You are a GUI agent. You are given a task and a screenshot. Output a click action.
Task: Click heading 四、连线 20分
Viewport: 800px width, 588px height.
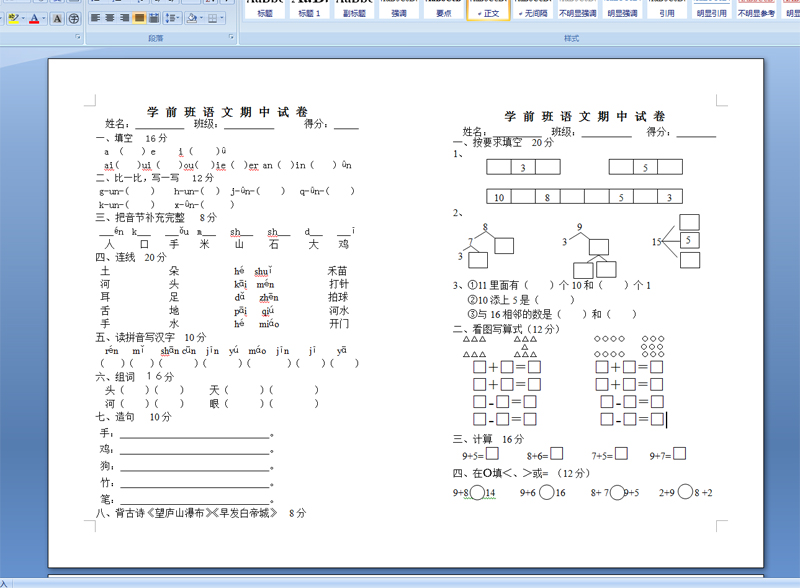131,257
